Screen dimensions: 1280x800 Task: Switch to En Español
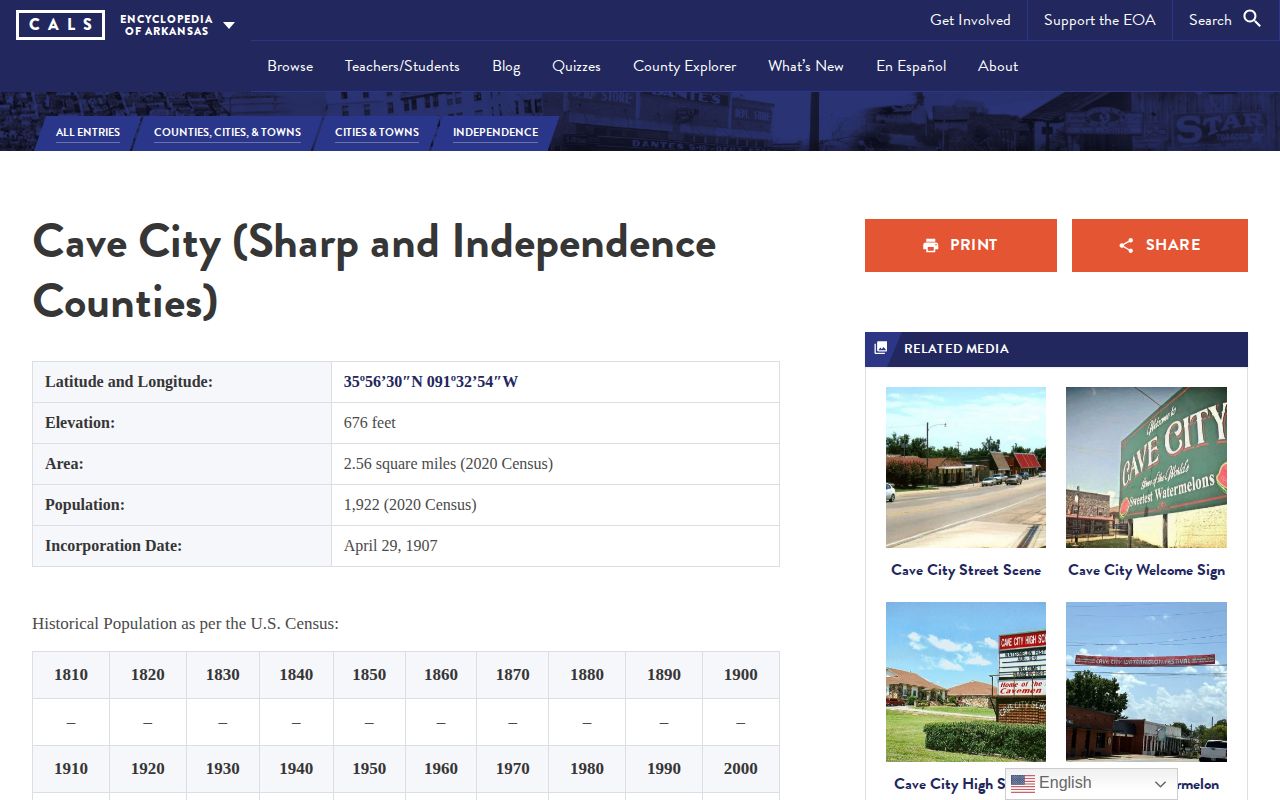click(x=911, y=66)
